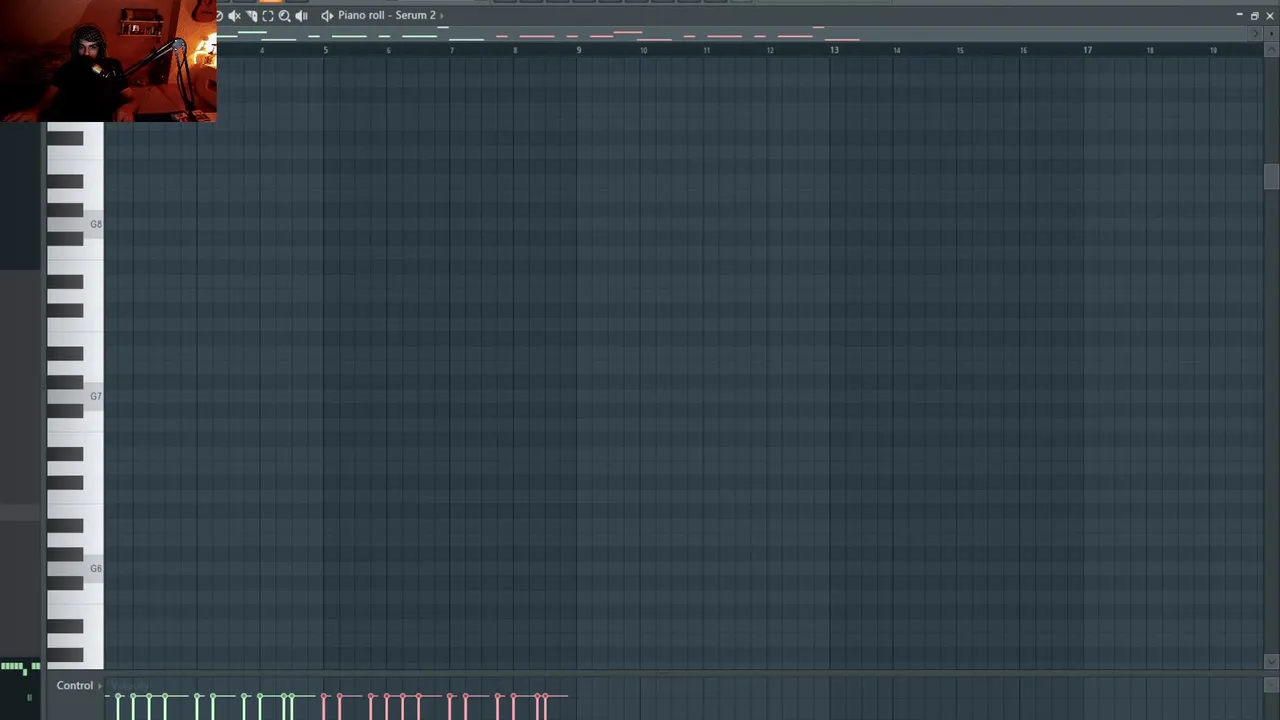Click the small dot button beside scroll arrow
Screen dimensions: 1280x720
tap(1271, 33)
